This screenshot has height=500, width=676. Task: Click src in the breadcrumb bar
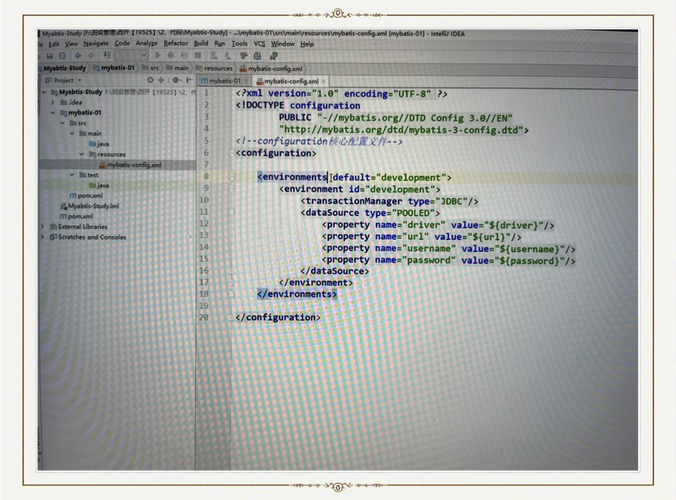tap(151, 68)
